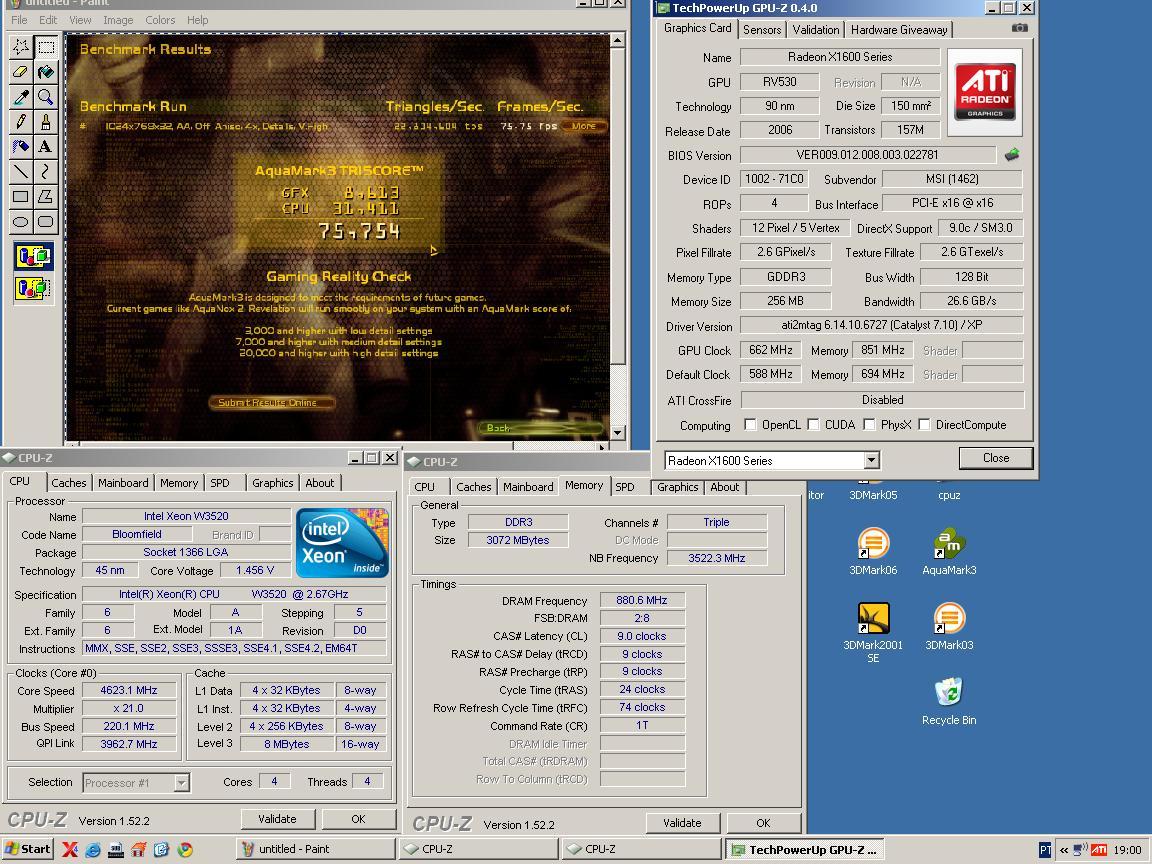Pick the Fill With Color bucket tool
Image resolution: width=1152 pixels, height=864 pixels.
point(46,72)
